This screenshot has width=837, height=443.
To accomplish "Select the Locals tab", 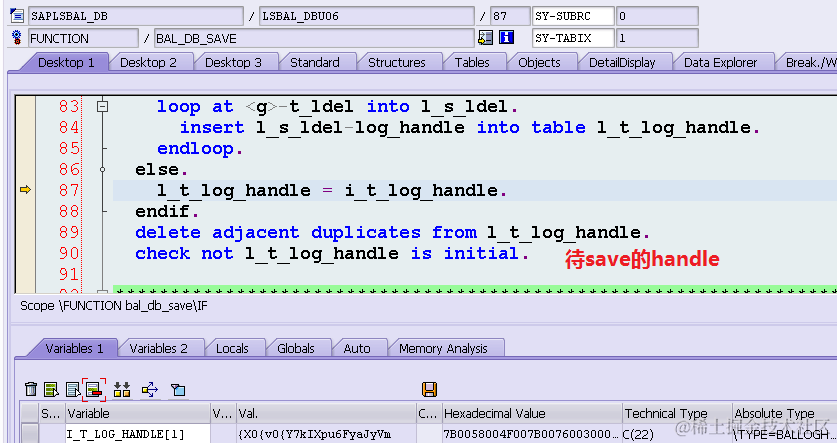I will coord(232,349).
